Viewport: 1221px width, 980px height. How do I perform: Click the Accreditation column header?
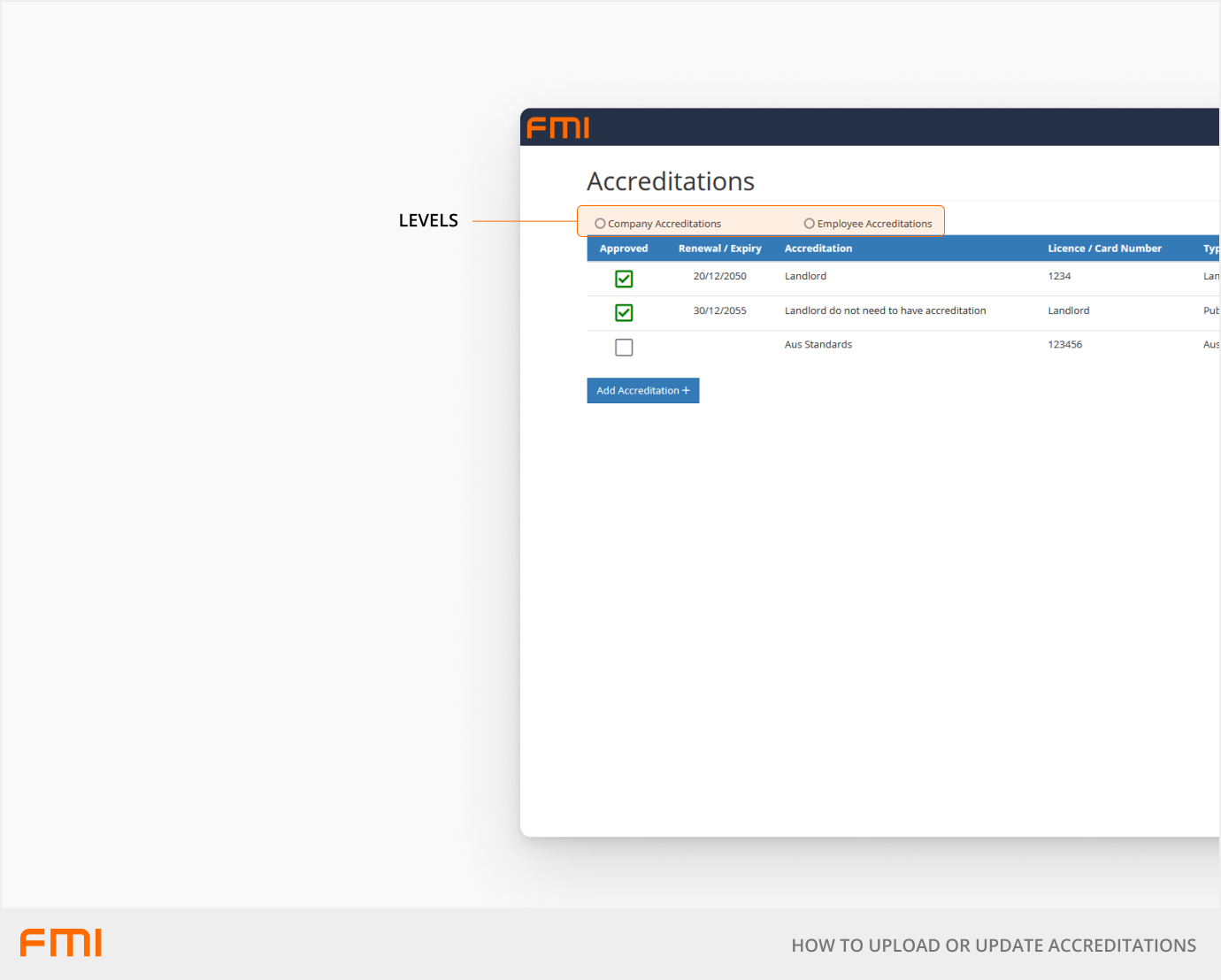(x=818, y=249)
